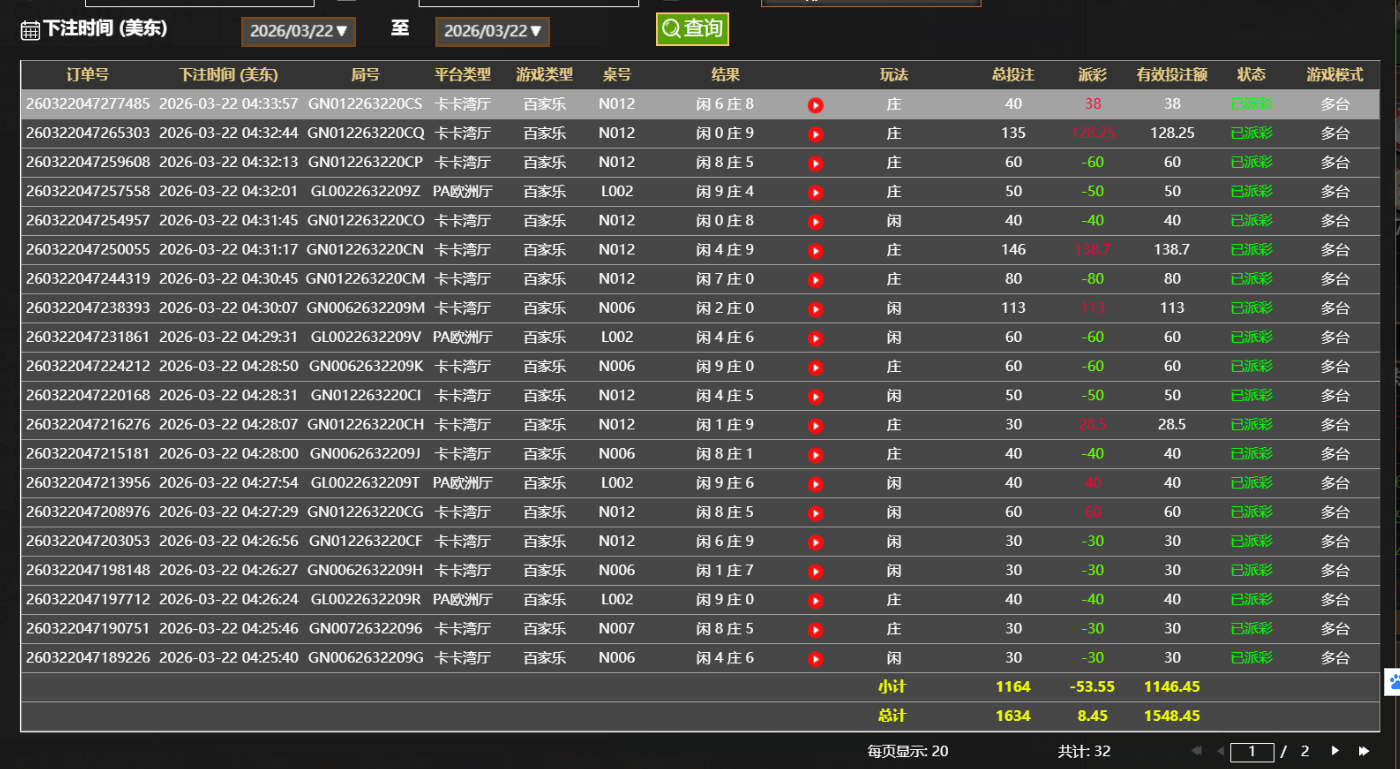Go to the next page arrow
This screenshot has height=769, width=1400.
point(1336,750)
